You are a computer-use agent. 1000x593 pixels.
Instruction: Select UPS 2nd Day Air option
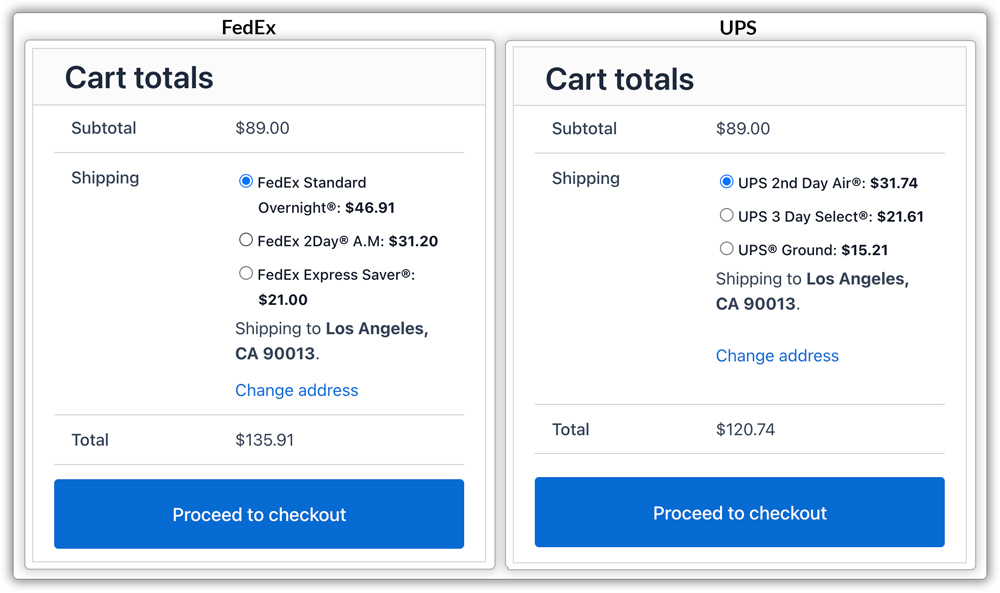(727, 181)
